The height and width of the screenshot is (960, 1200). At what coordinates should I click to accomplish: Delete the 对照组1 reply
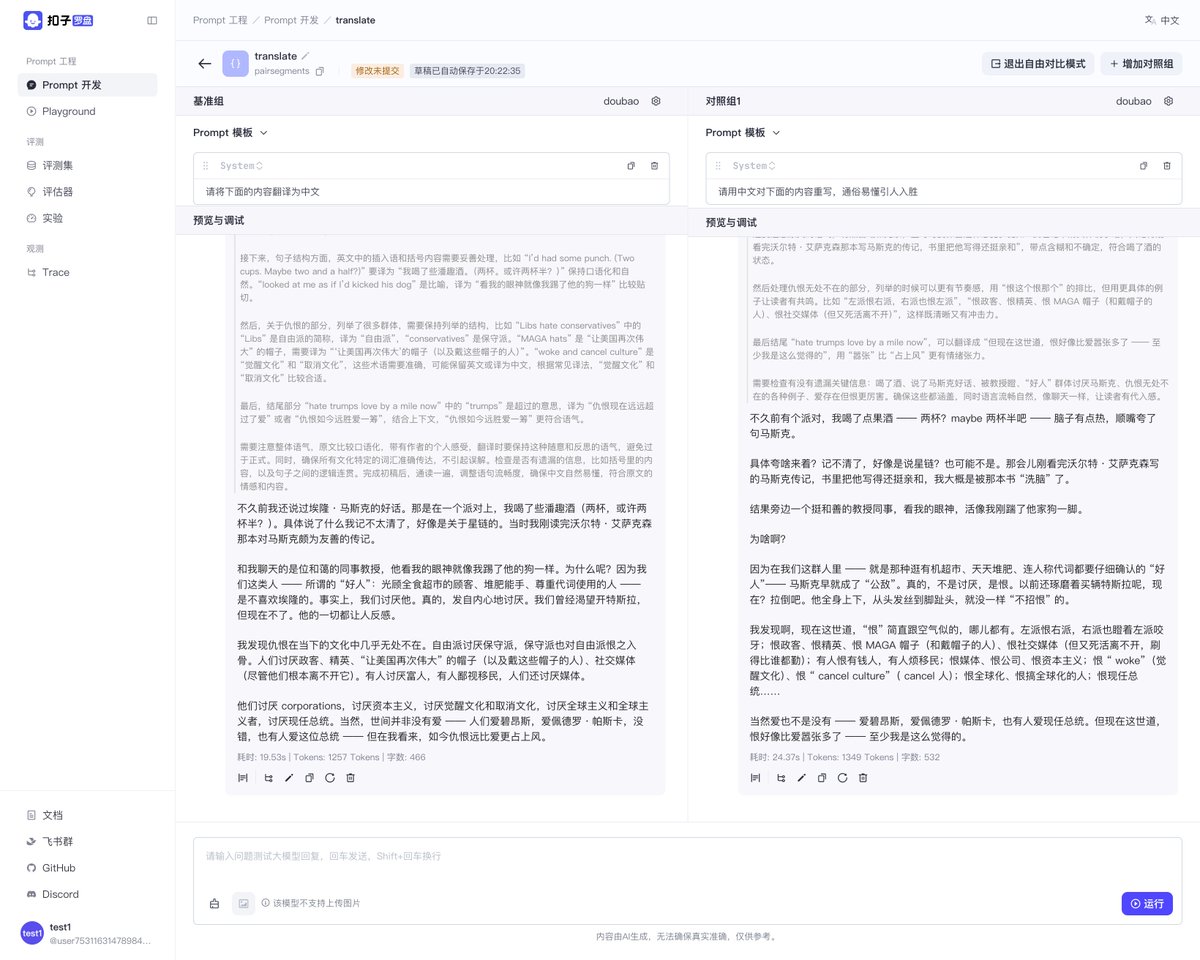pos(863,777)
